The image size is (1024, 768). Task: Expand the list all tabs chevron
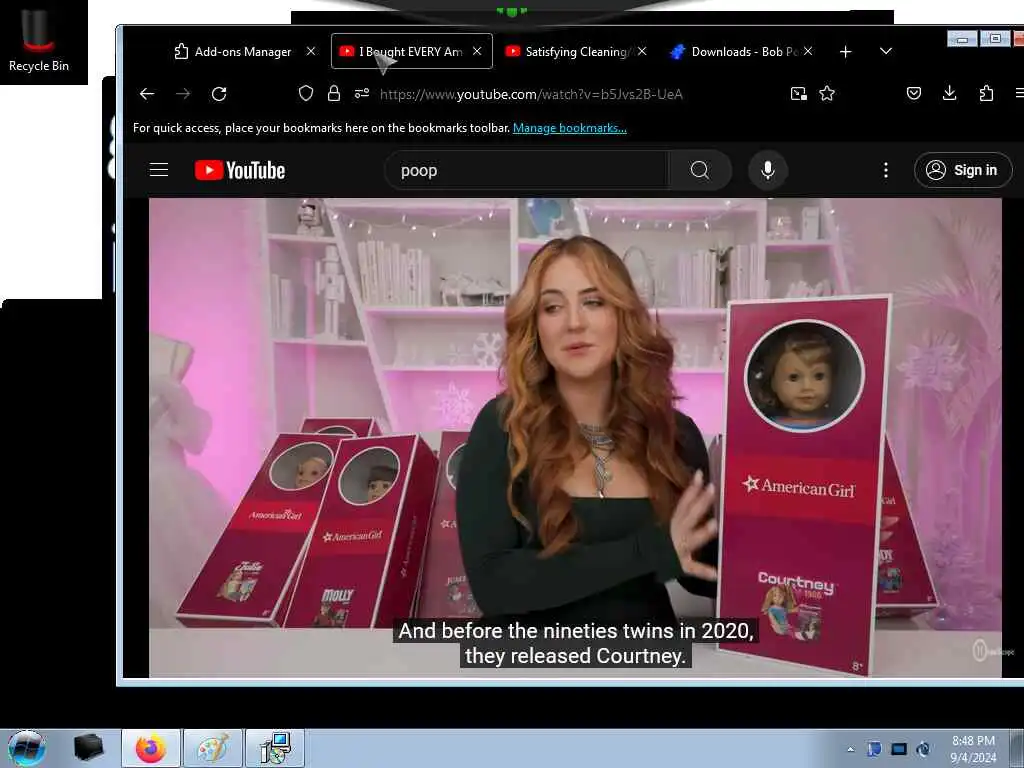tap(886, 51)
